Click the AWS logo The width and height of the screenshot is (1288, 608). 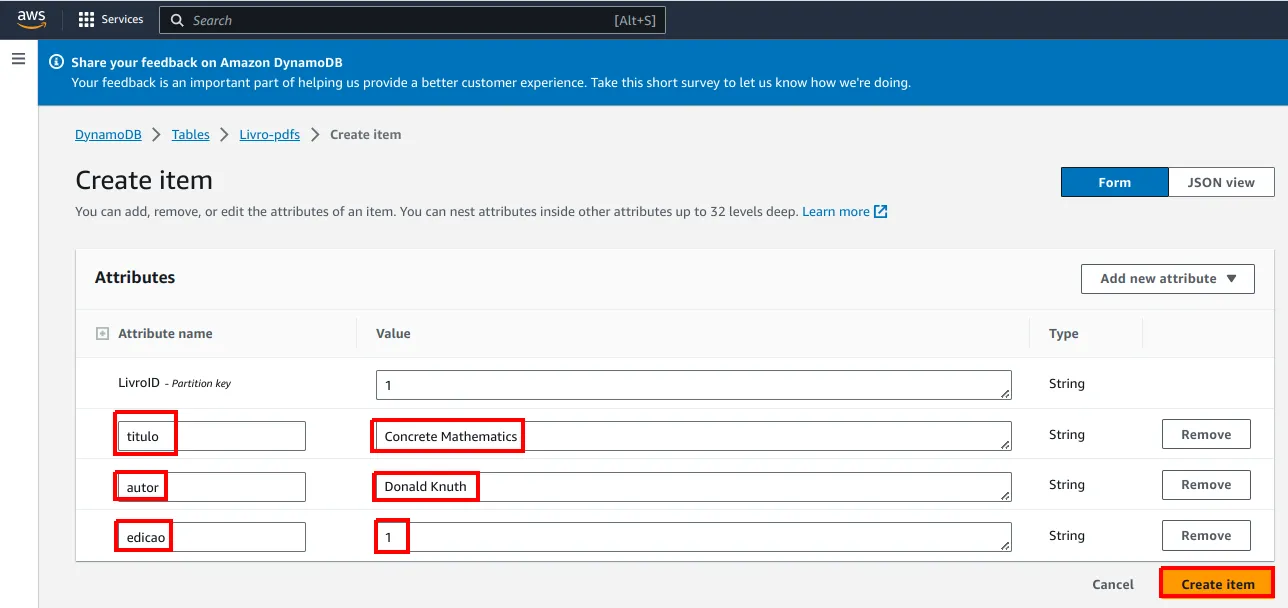coord(31,20)
